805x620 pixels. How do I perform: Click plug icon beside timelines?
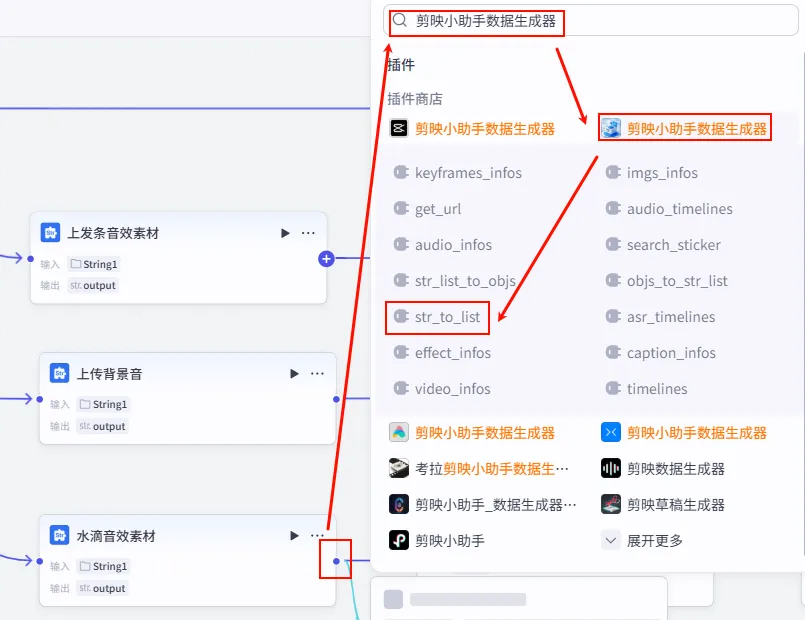click(612, 389)
